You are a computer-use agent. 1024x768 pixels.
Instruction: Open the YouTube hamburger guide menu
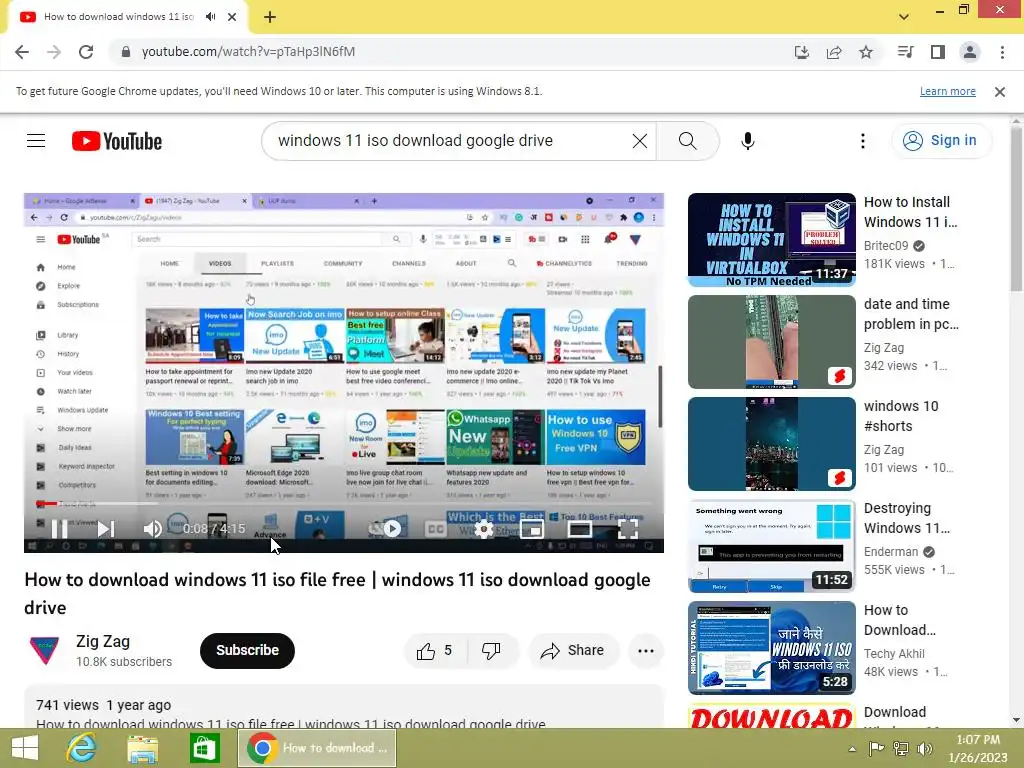(x=36, y=140)
